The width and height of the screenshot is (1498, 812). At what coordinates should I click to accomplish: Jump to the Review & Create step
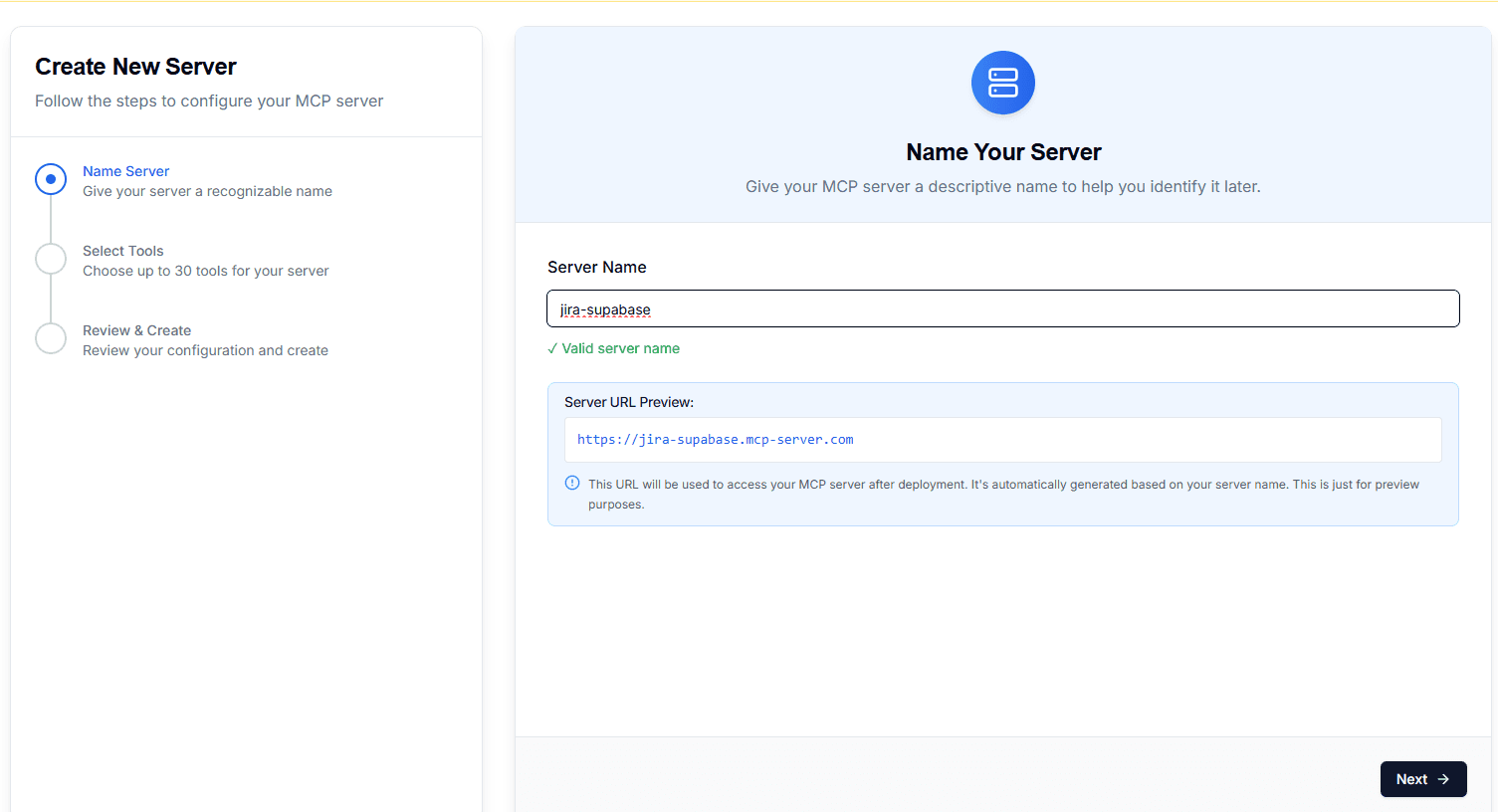[x=137, y=330]
